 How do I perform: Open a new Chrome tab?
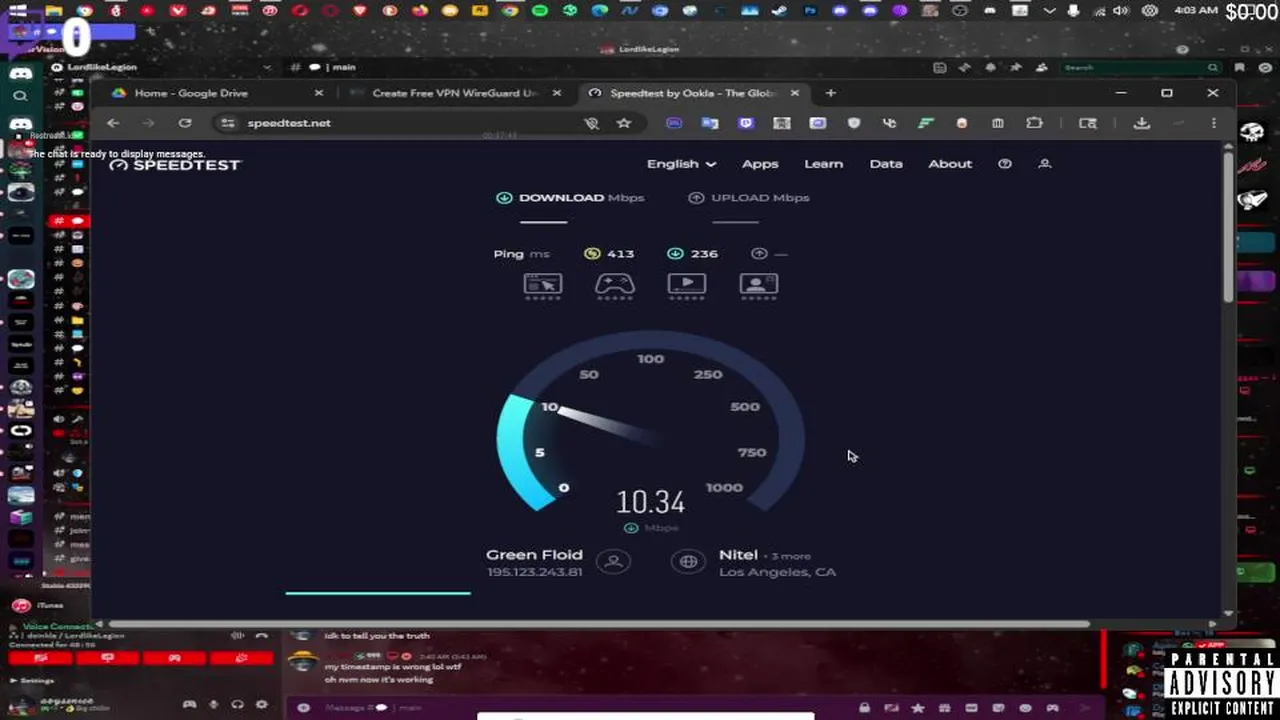click(830, 93)
